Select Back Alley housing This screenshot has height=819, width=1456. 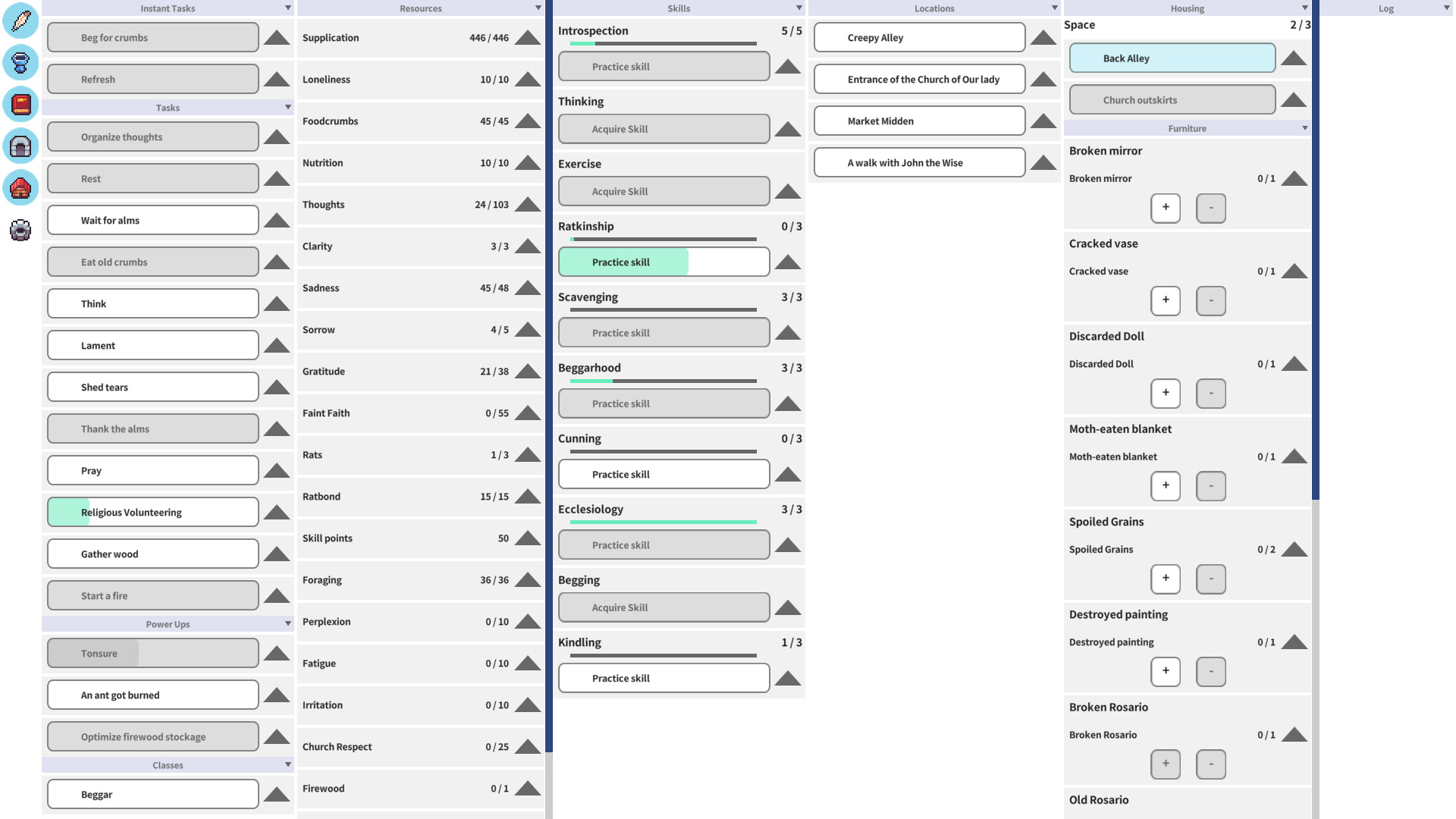click(1172, 58)
